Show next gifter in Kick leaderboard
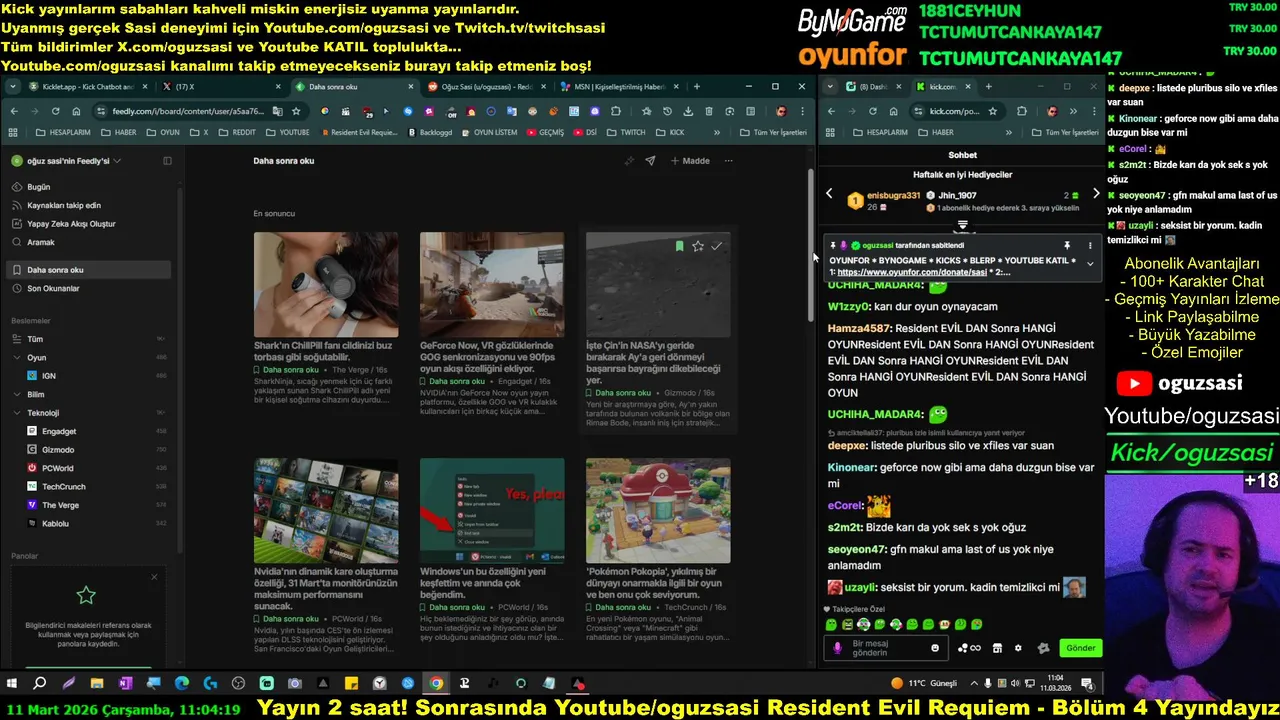Image resolution: width=1280 pixels, height=720 pixels. pos(1096,194)
